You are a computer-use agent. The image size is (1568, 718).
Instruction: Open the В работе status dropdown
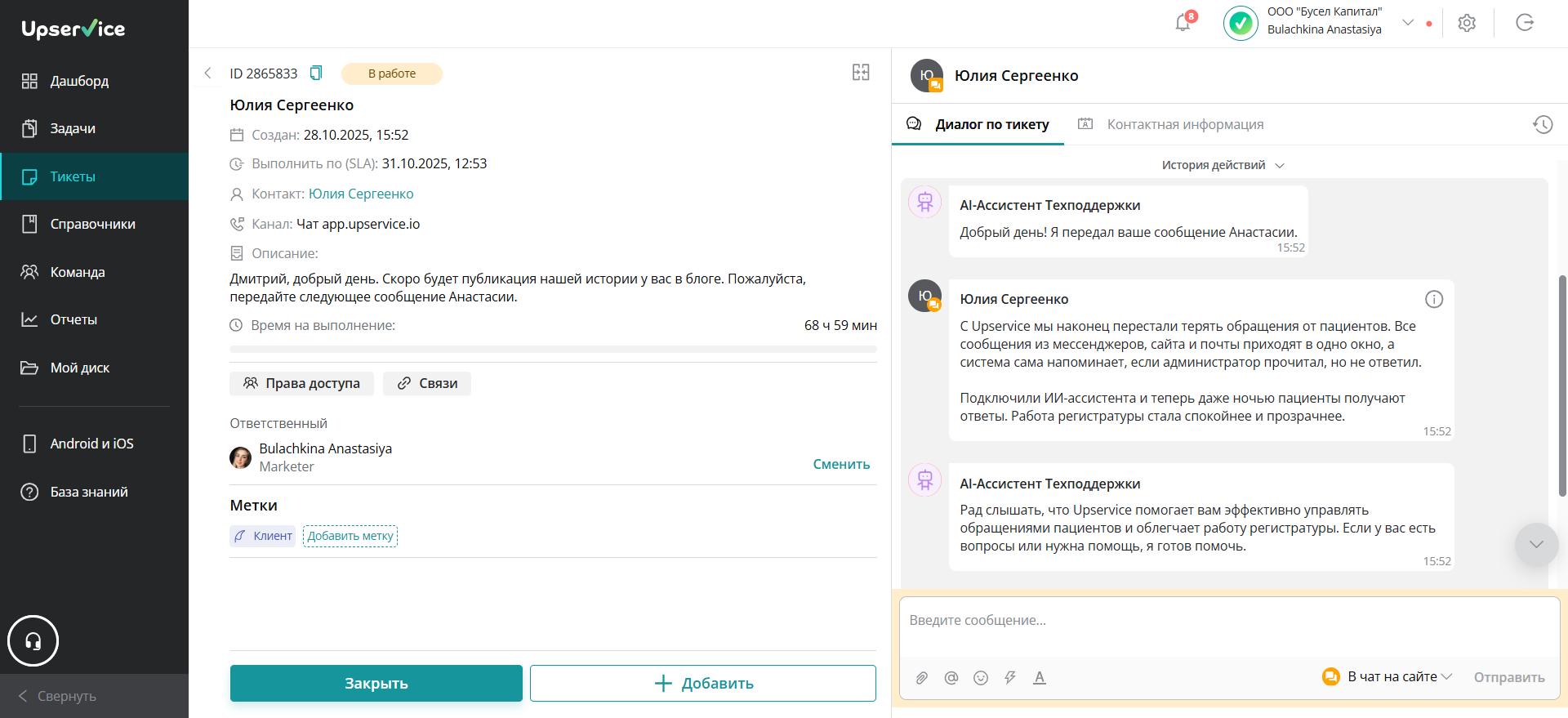click(392, 74)
